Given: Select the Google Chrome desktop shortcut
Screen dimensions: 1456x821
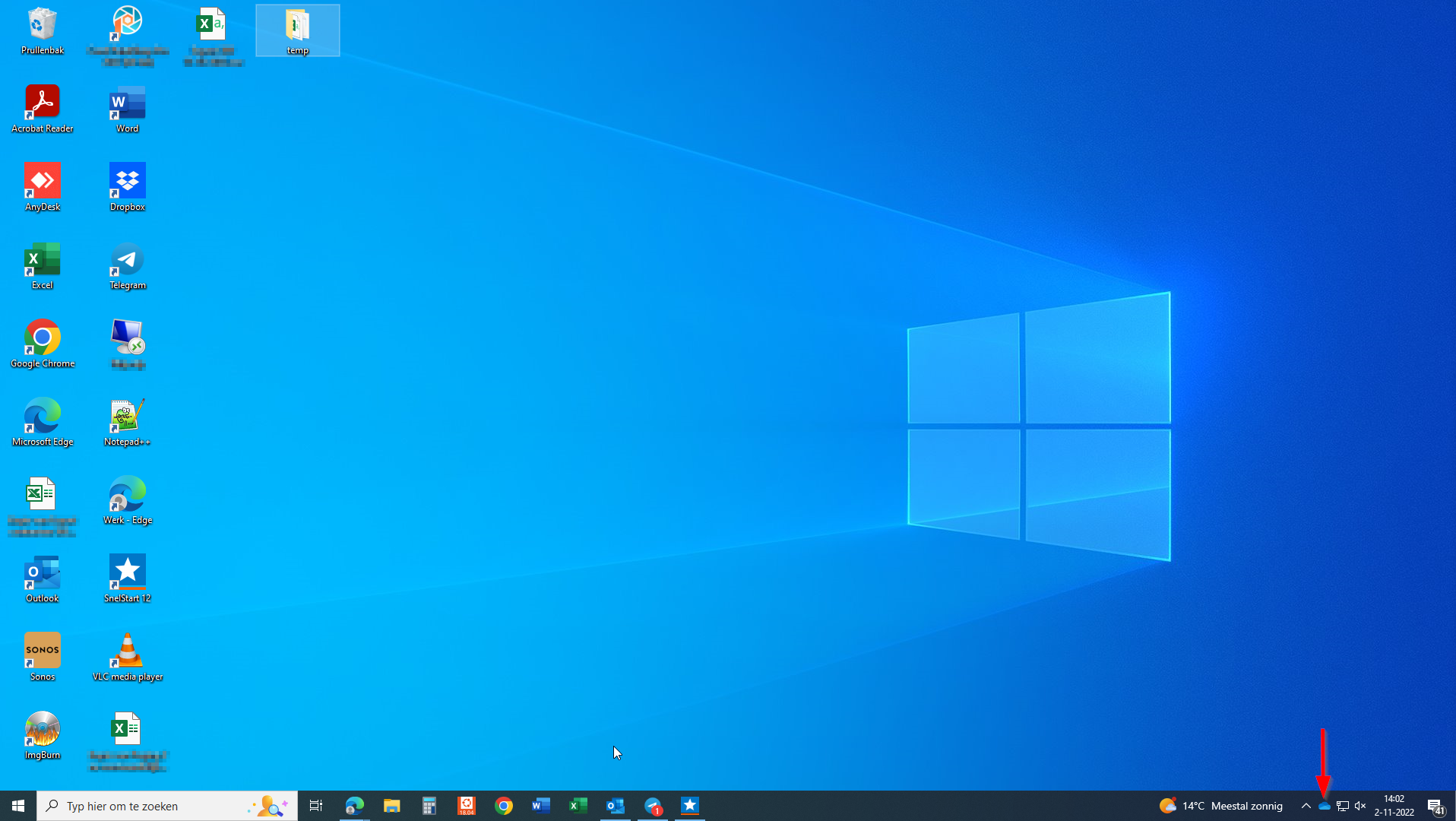Looking at the screenshot, I should tap(43, 344).
